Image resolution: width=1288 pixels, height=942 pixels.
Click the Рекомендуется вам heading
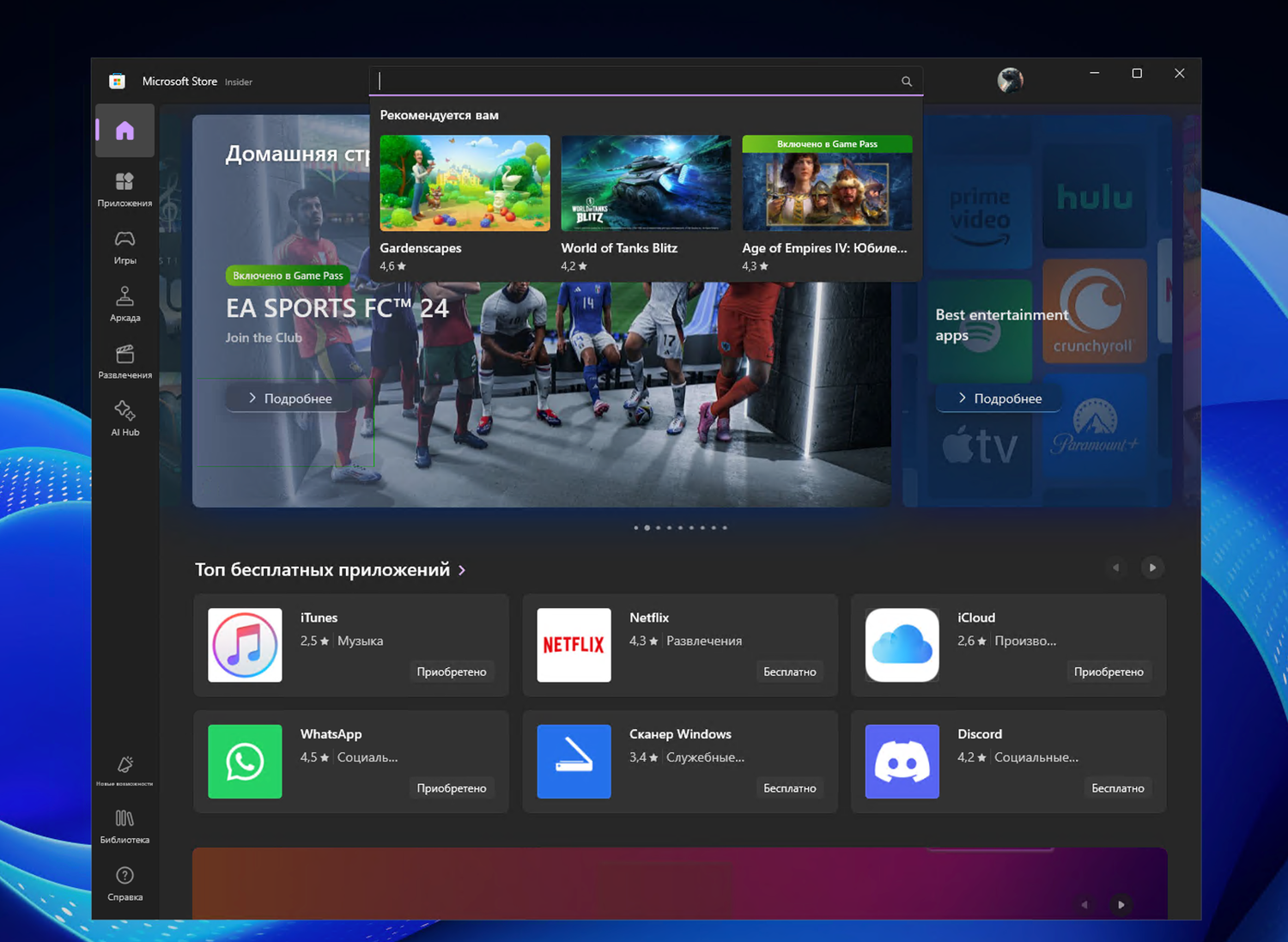pyautogui.click(x=439, y=115)
